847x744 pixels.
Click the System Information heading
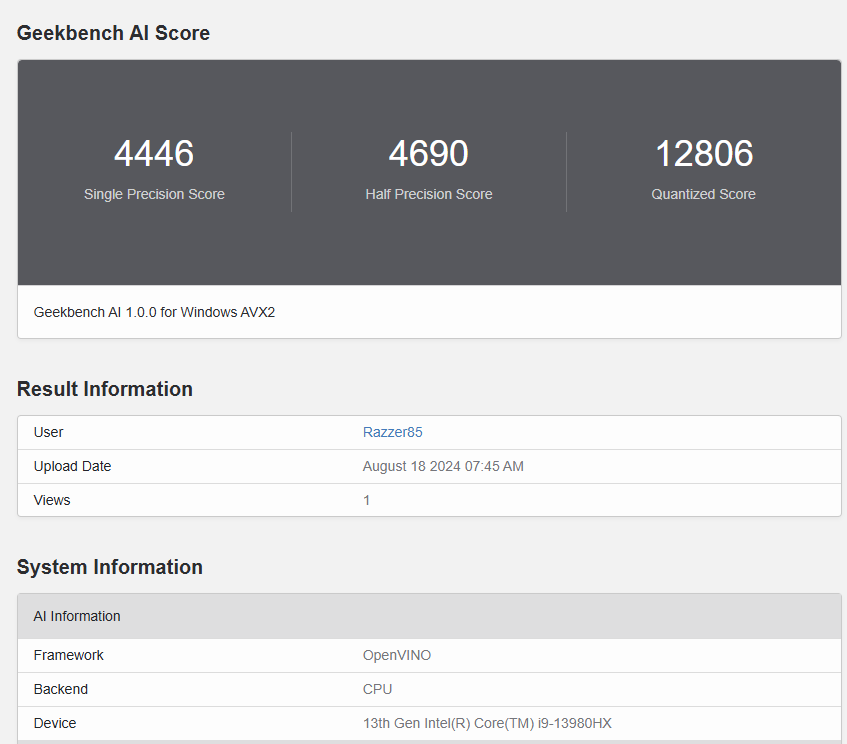click(x=110, y=567)
